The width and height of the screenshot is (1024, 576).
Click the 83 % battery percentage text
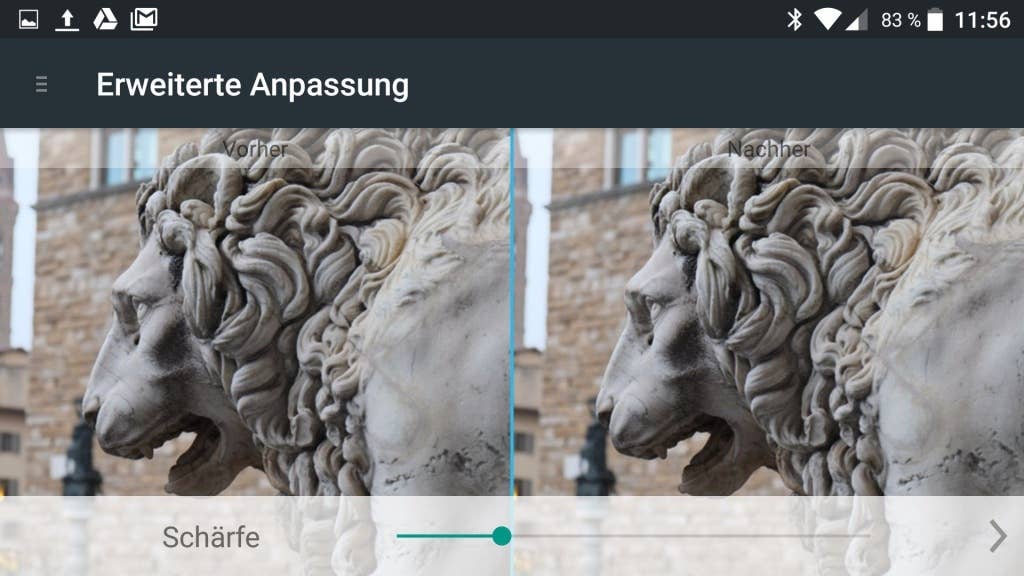(901, 20)
